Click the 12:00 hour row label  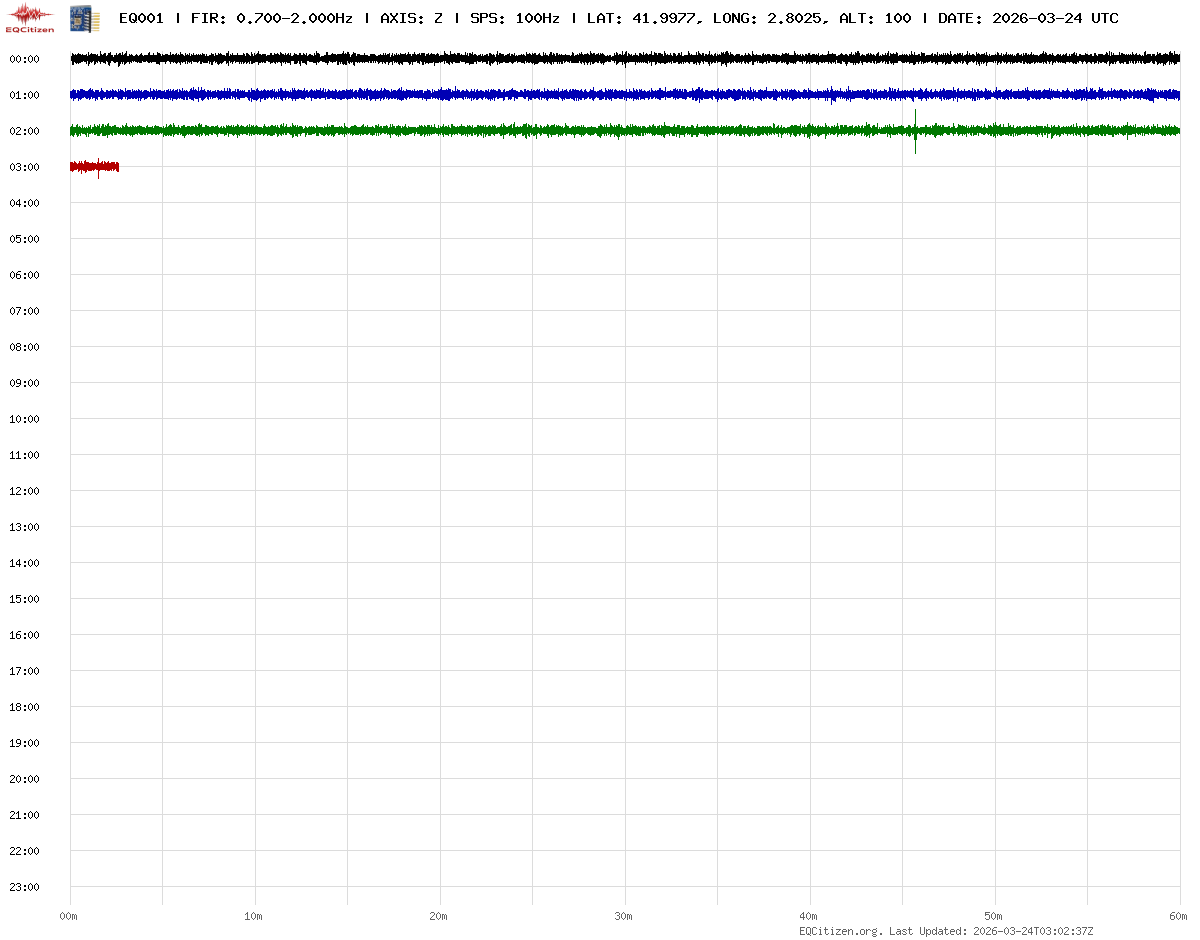(x=24, y=491)
